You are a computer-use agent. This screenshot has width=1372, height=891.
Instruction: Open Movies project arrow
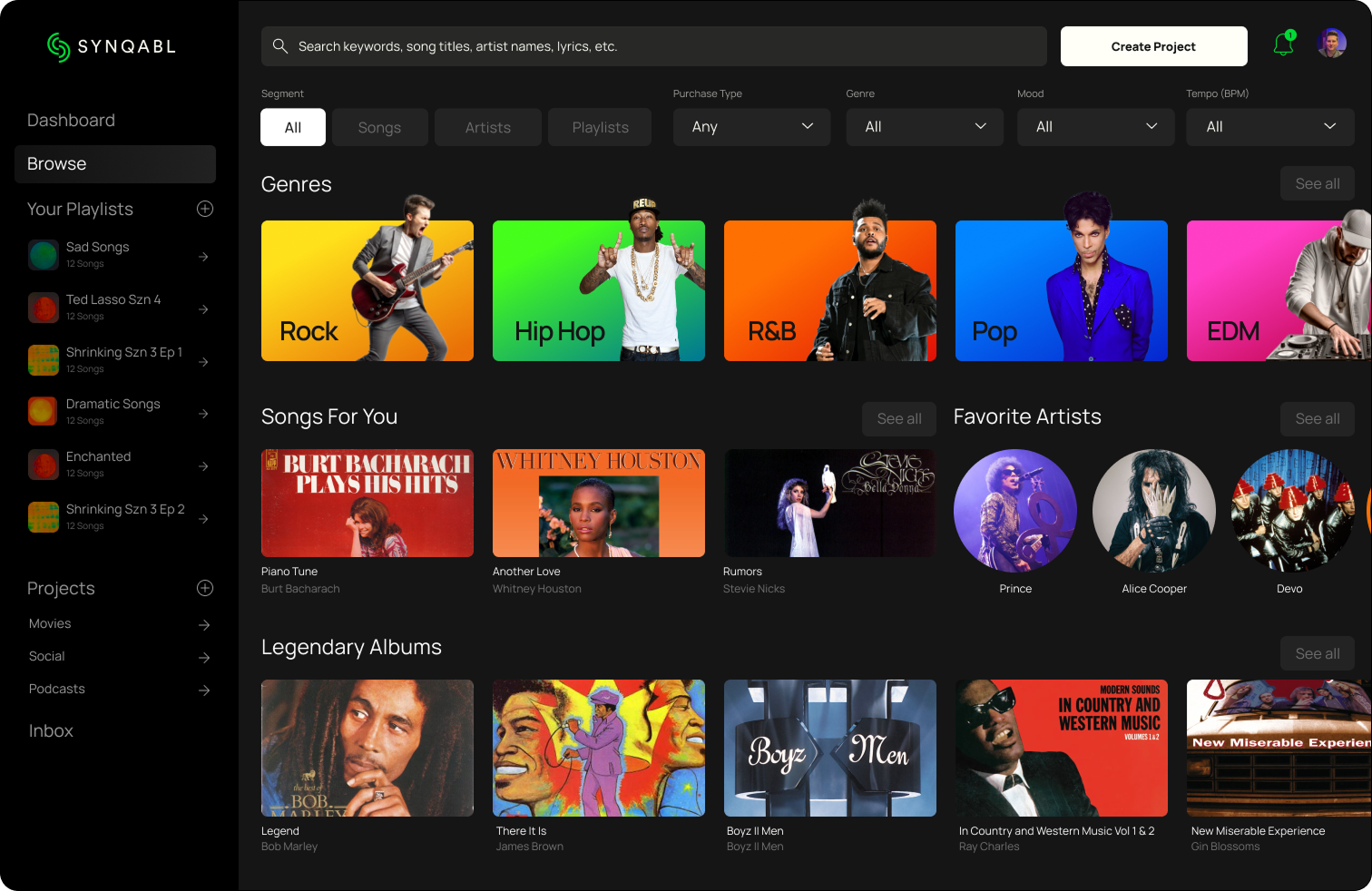(x=204, y=625)
